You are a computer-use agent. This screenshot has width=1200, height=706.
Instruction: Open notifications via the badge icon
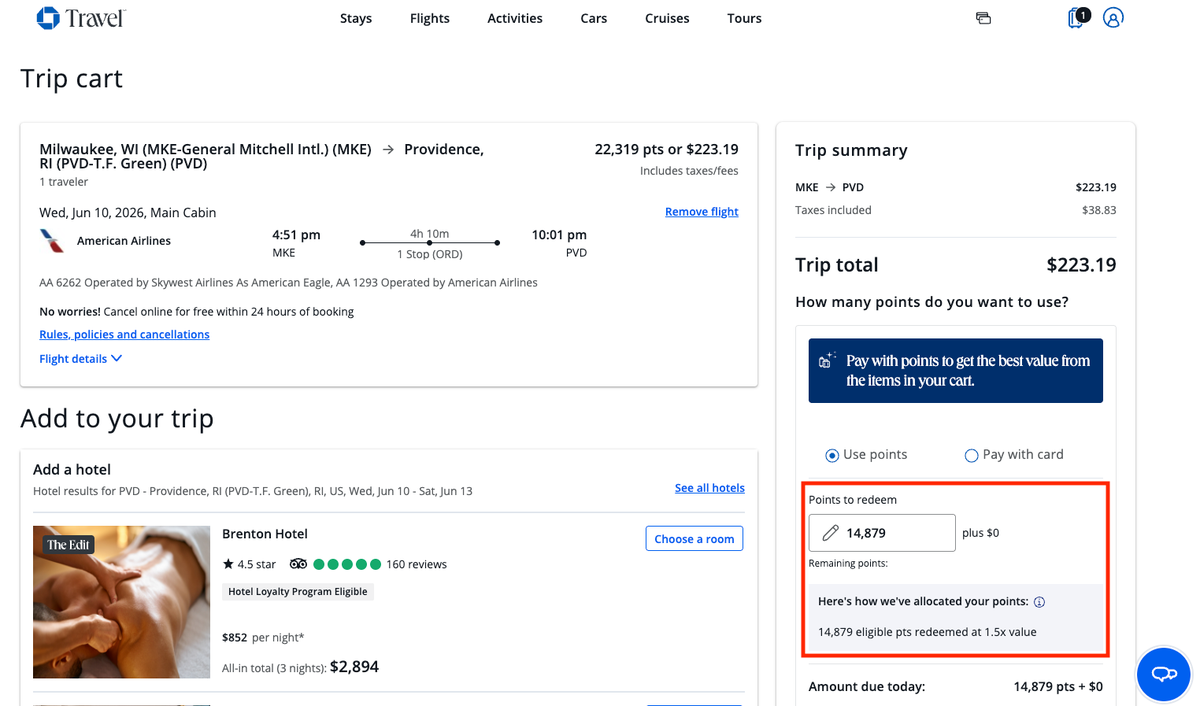[1075, 18]
